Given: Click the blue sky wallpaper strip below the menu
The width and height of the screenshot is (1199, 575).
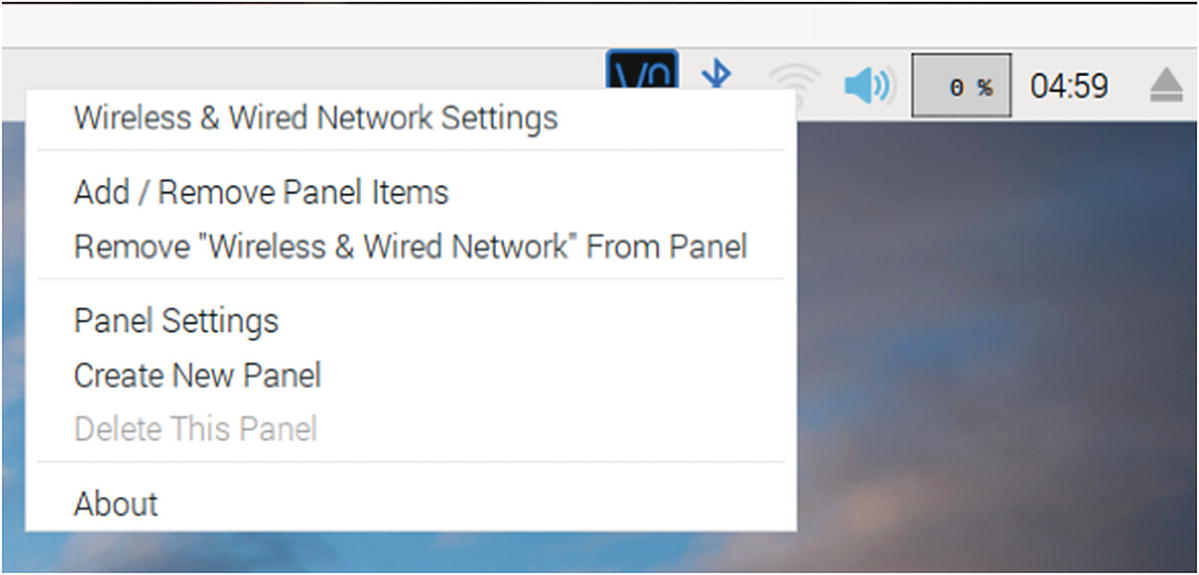Looking at the screenshot, I should (x=400, y=552).
